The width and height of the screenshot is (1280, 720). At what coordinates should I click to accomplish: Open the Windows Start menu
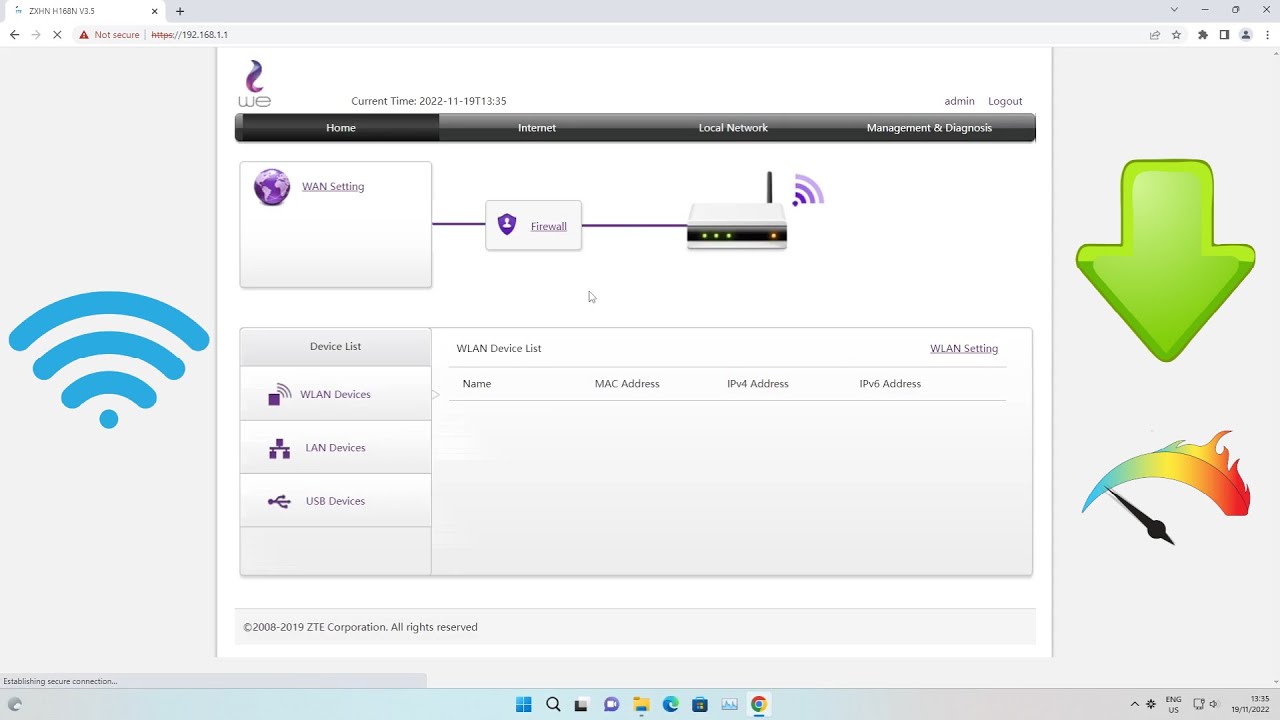coord(524,704)
